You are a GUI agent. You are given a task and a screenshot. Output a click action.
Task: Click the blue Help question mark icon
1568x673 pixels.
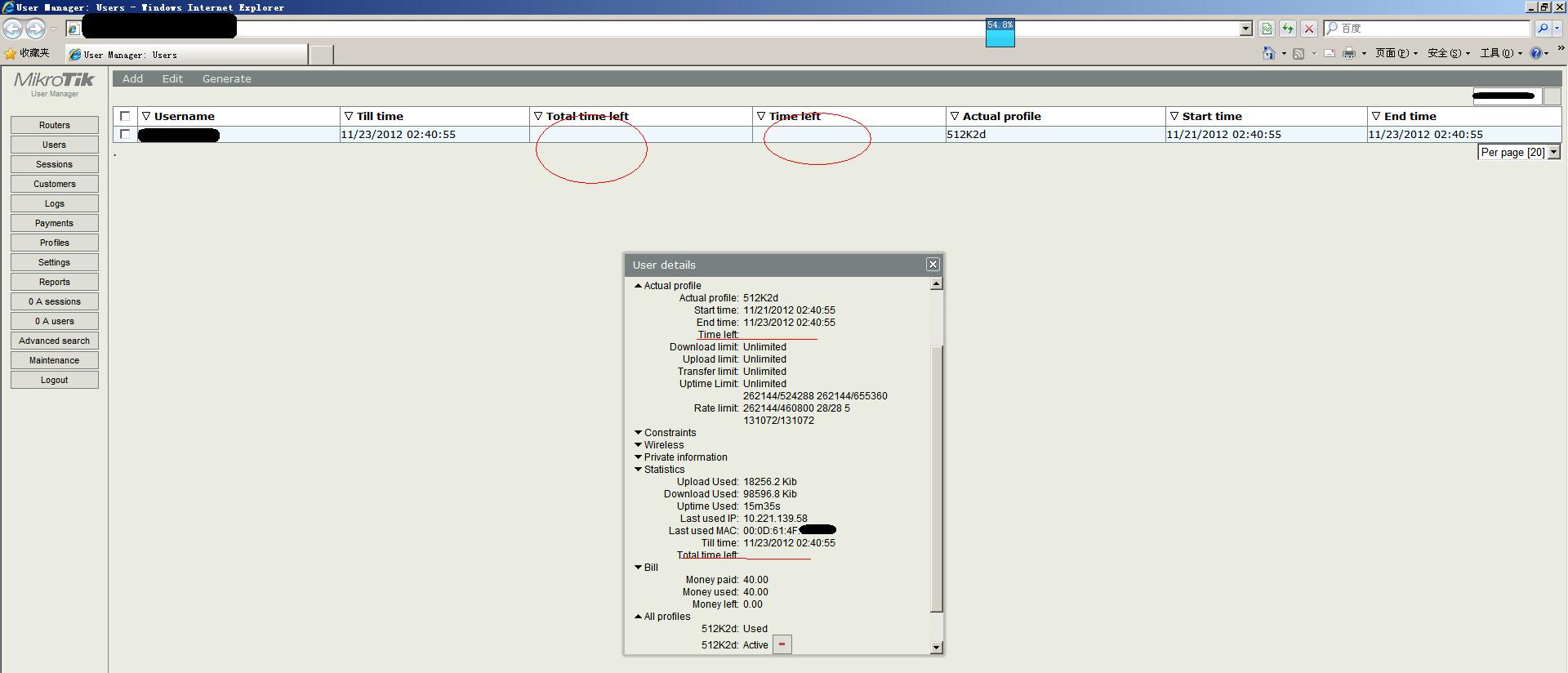point(1536,53)
